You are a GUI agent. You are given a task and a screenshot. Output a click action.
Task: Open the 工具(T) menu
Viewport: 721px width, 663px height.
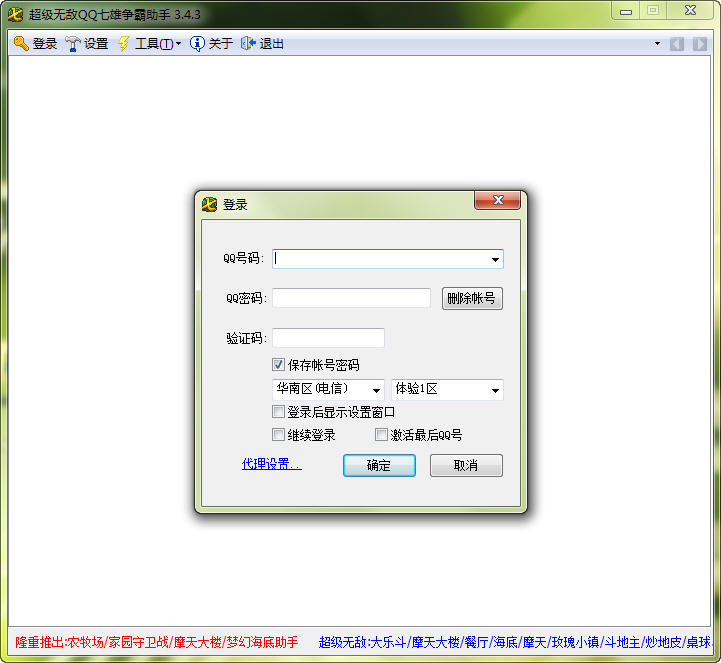[149, 44]
